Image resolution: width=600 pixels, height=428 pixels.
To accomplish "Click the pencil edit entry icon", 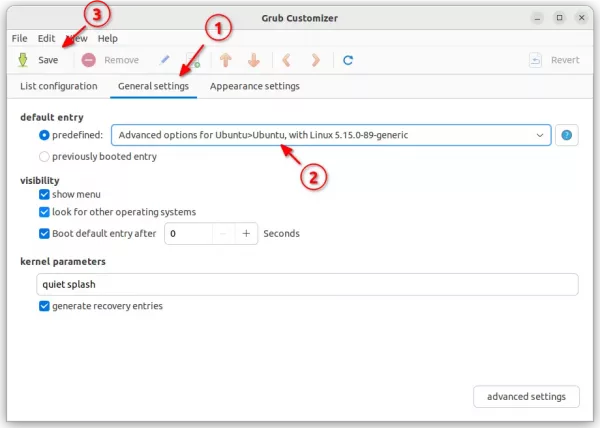I will tap(165, 60).
